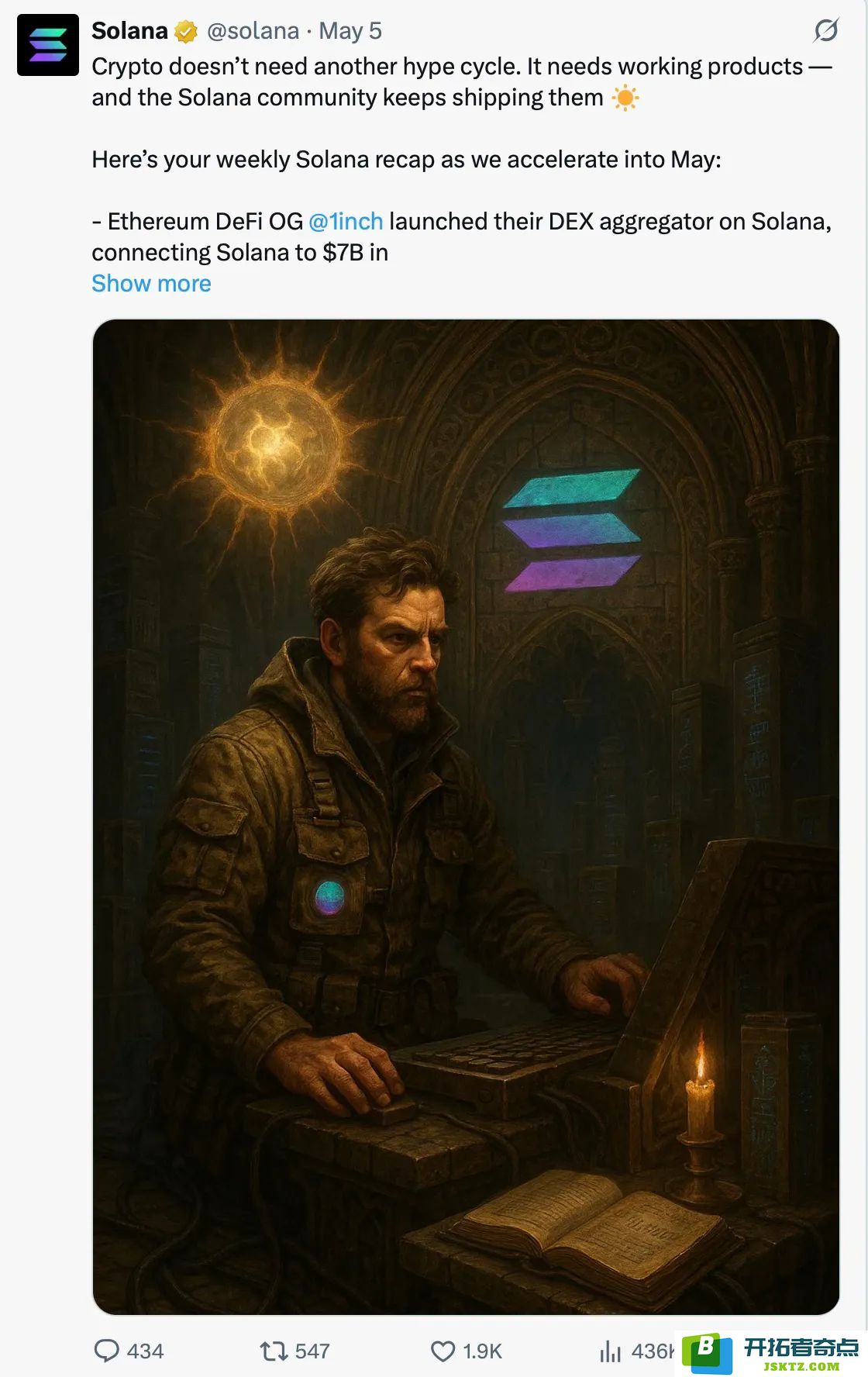This screenshot has height=1377, width=868.
Task: Click the 547 reposts count
Action: (312, 1351)
